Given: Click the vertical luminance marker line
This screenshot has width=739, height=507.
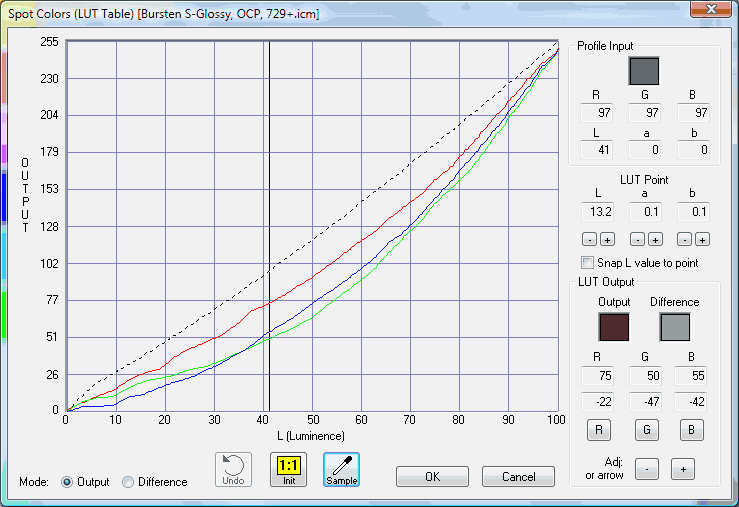Looking at the screenshot, I should [269, 226].
